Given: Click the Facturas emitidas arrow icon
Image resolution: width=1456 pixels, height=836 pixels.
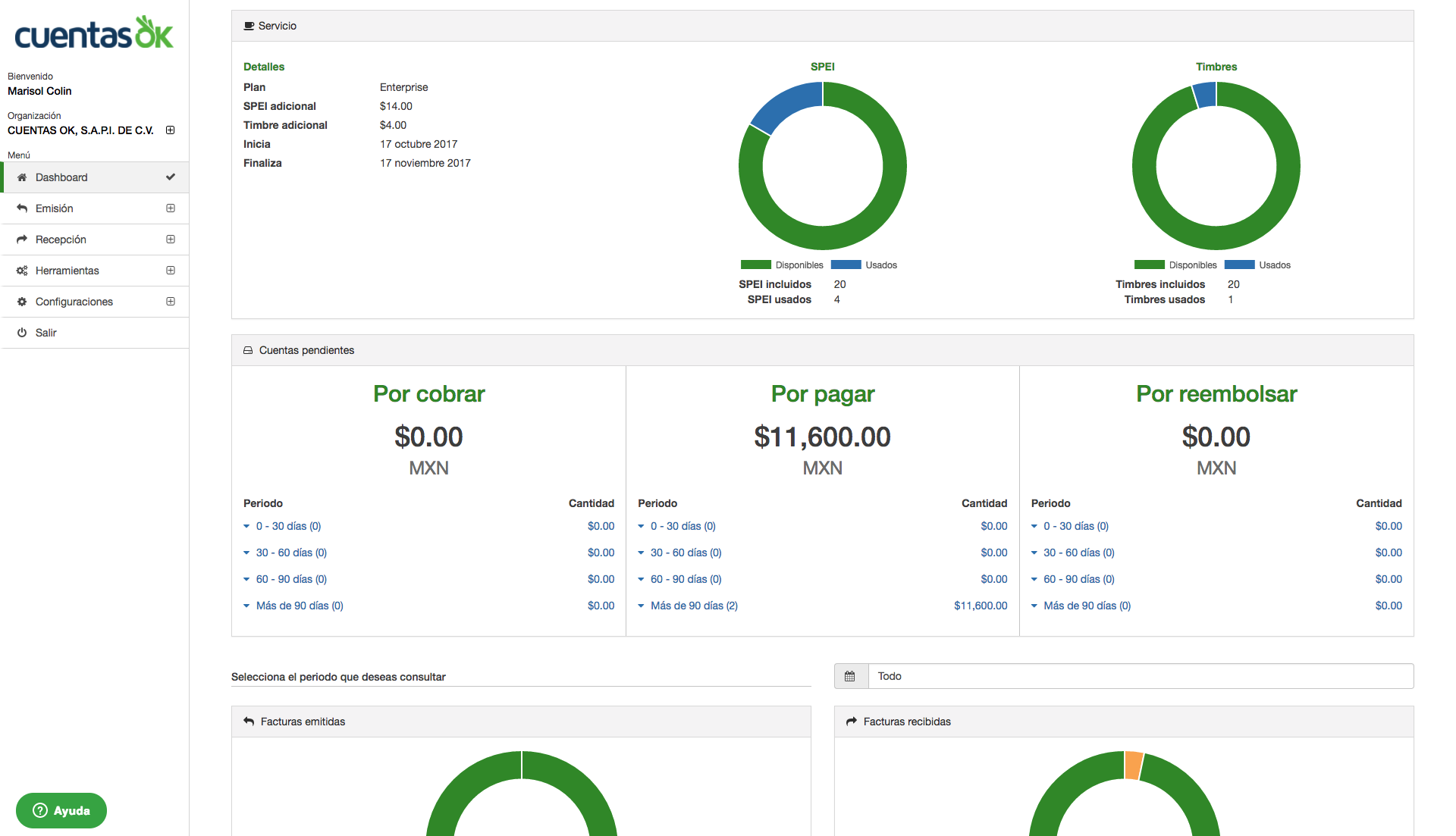Looking at the screenshot, I should 249,722.
